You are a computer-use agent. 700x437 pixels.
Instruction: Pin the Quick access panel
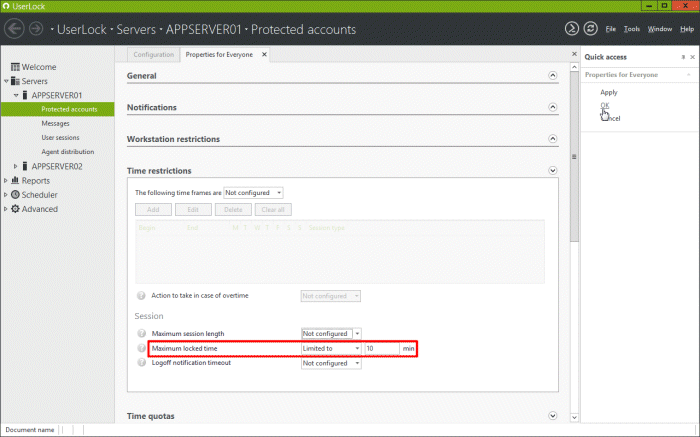point(683,57)
